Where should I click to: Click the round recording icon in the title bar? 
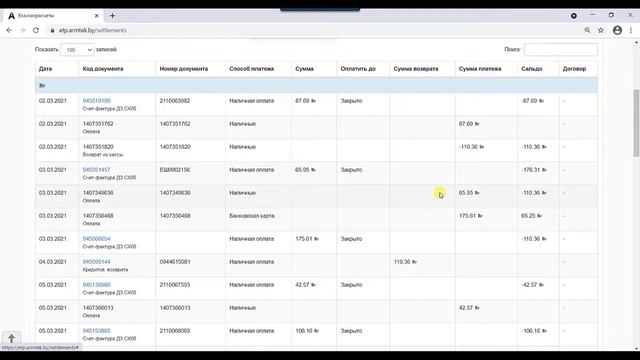tap(574, 16)
